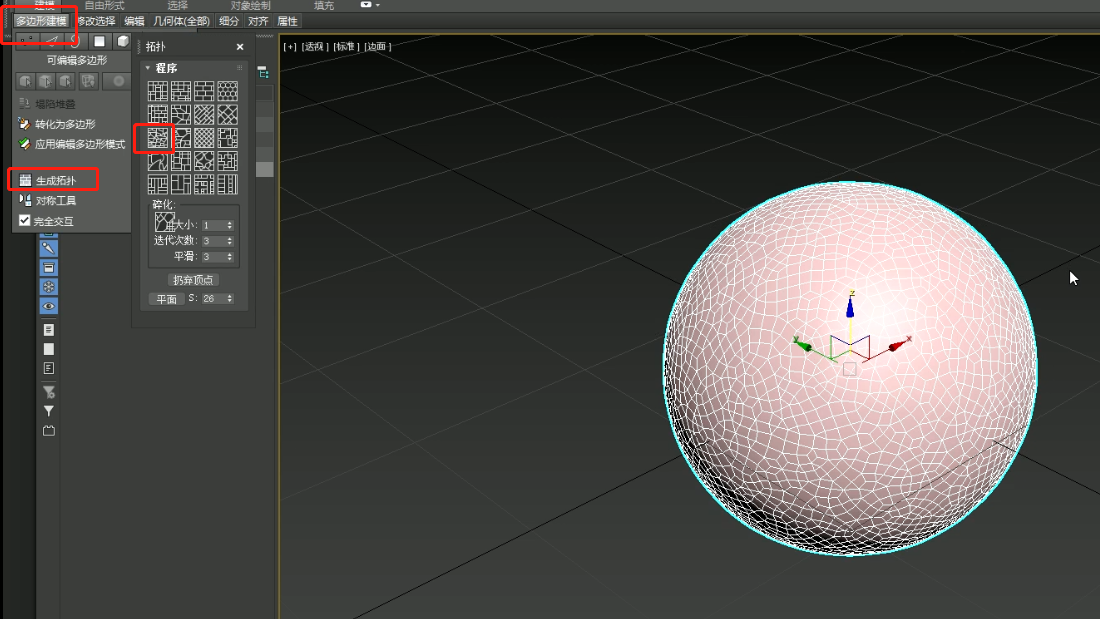1100x619 pixels.
Task: Click the 大小 value spinner arrows
Action: 229,225
